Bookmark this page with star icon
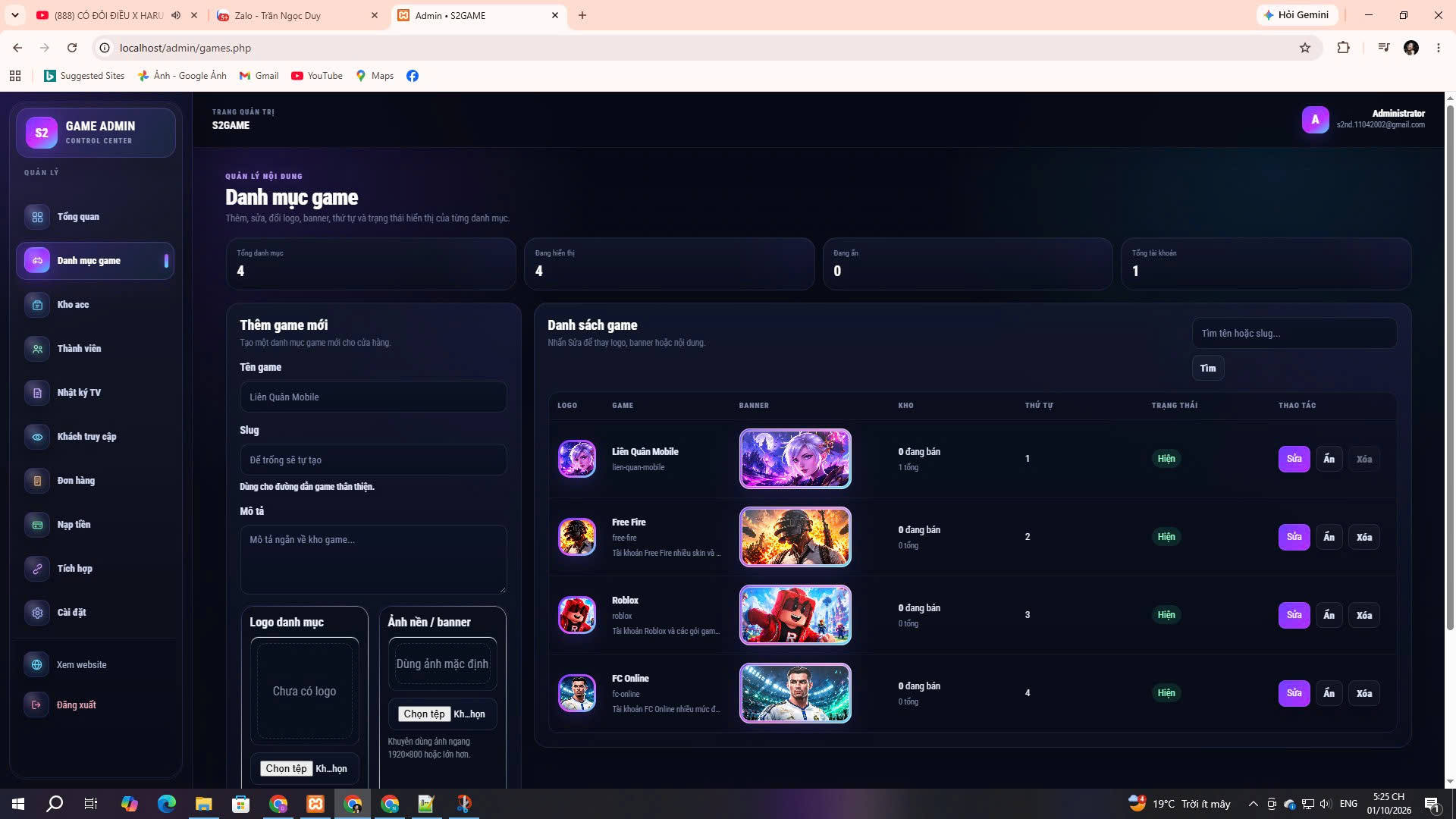The width and height of the screenshot is (1456, 819). [1305, 48]
